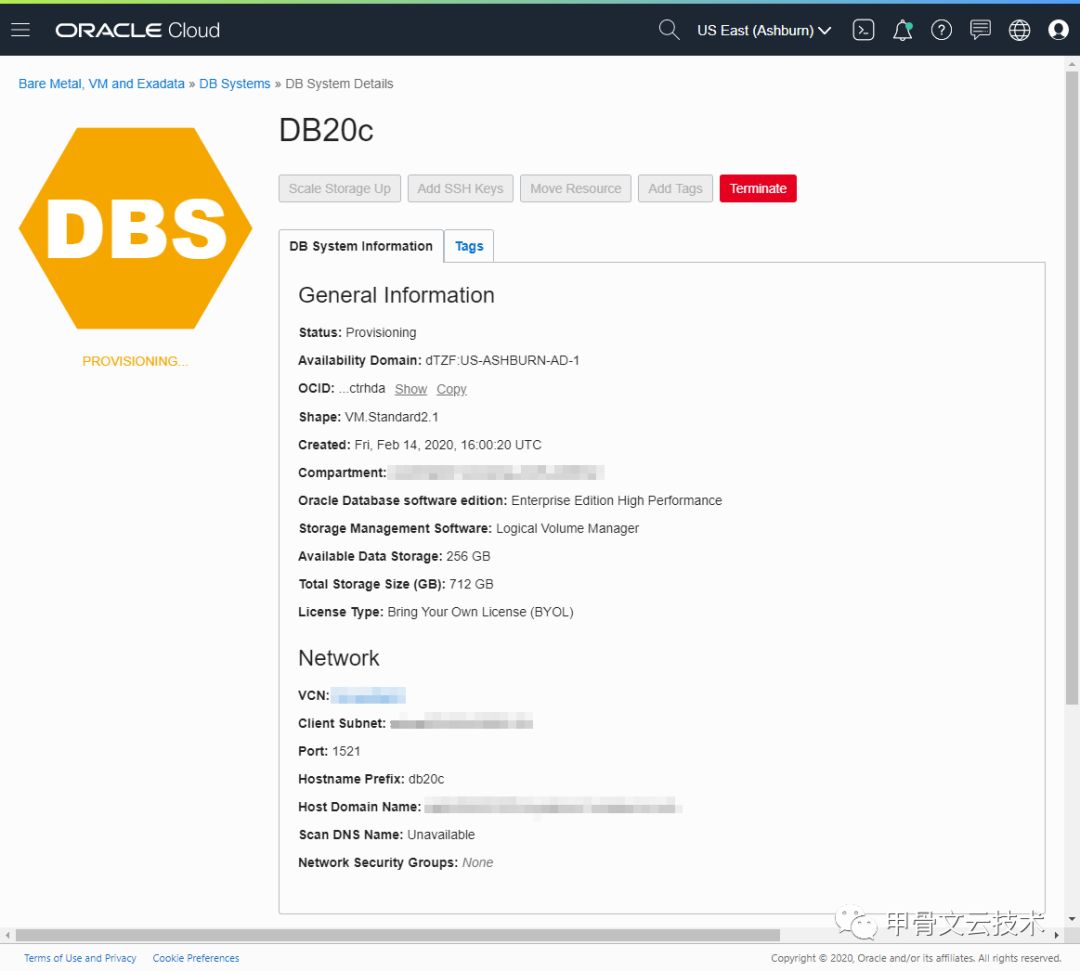Click the Created date Feb 14, 2020 value
The height and width of the screenshot is (971, 1080).
448,445
